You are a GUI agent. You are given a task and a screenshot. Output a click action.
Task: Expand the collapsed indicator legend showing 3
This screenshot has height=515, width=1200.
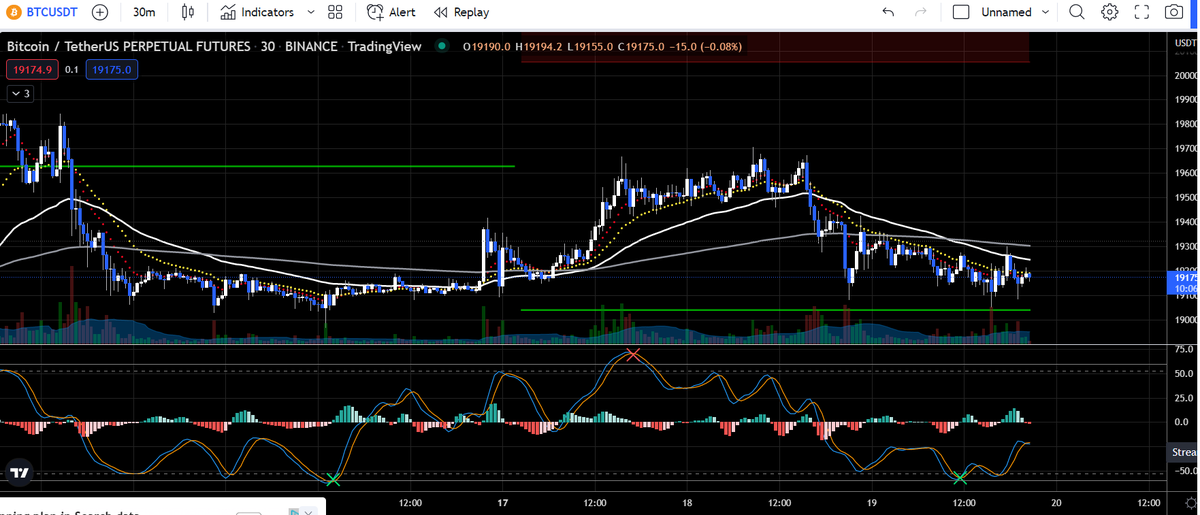click(20, 93)
